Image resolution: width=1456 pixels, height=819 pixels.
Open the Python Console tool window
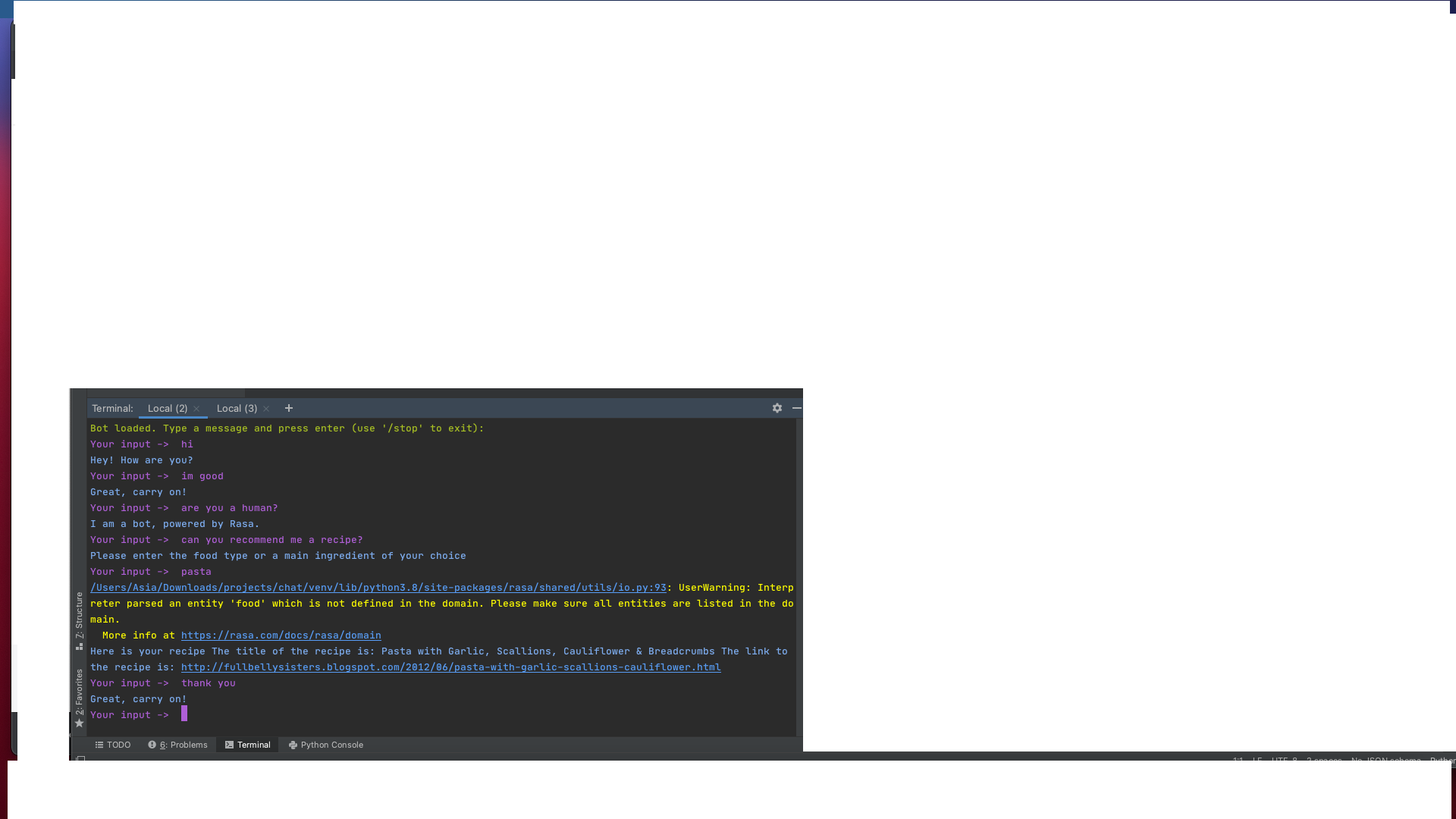pyautogui.click(x=331, y=745)
